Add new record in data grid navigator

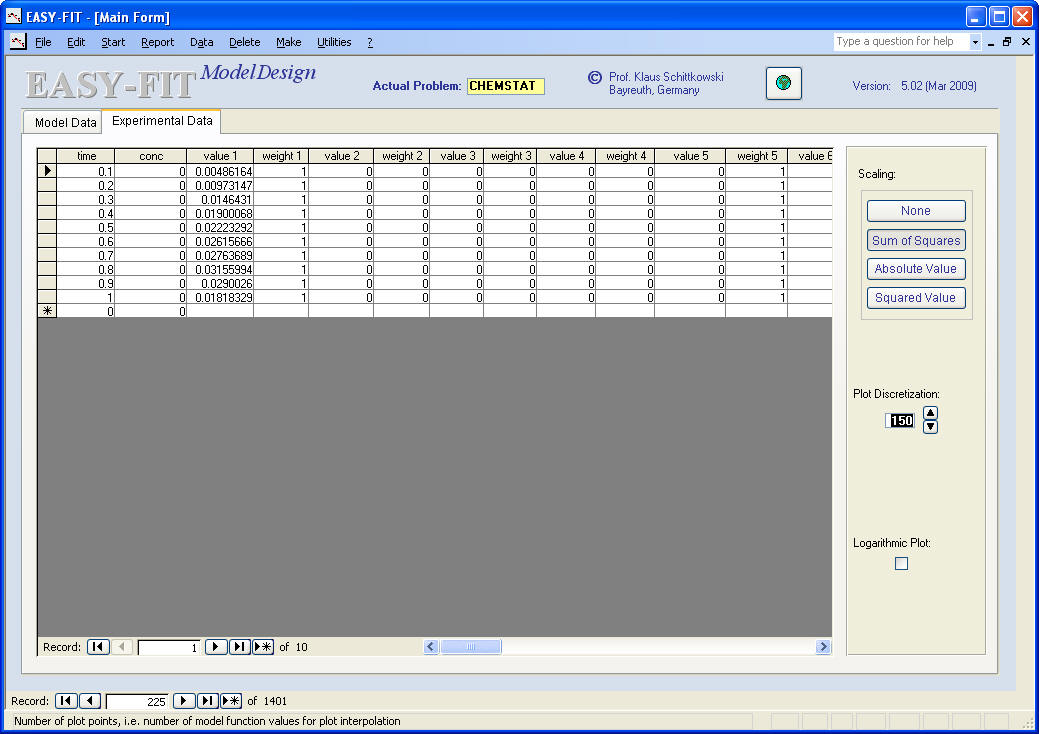click(x=263, y=647)
